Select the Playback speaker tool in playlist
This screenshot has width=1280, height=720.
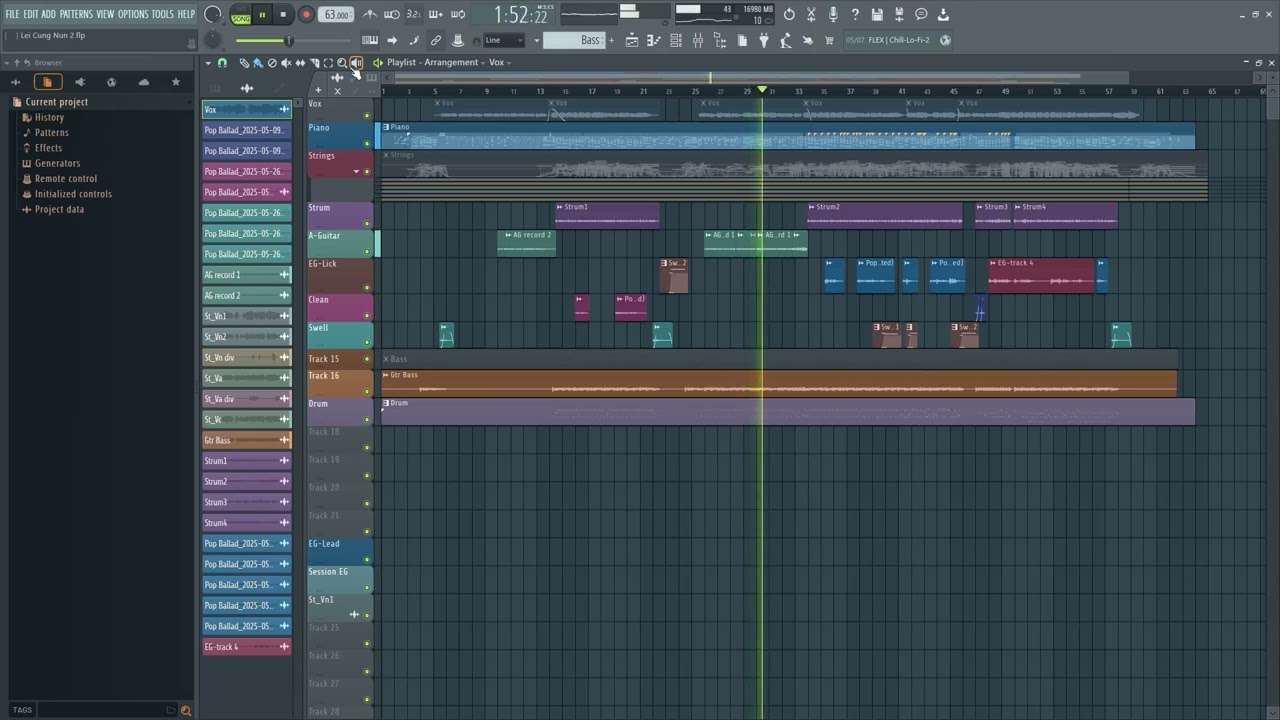pos(356,63)
